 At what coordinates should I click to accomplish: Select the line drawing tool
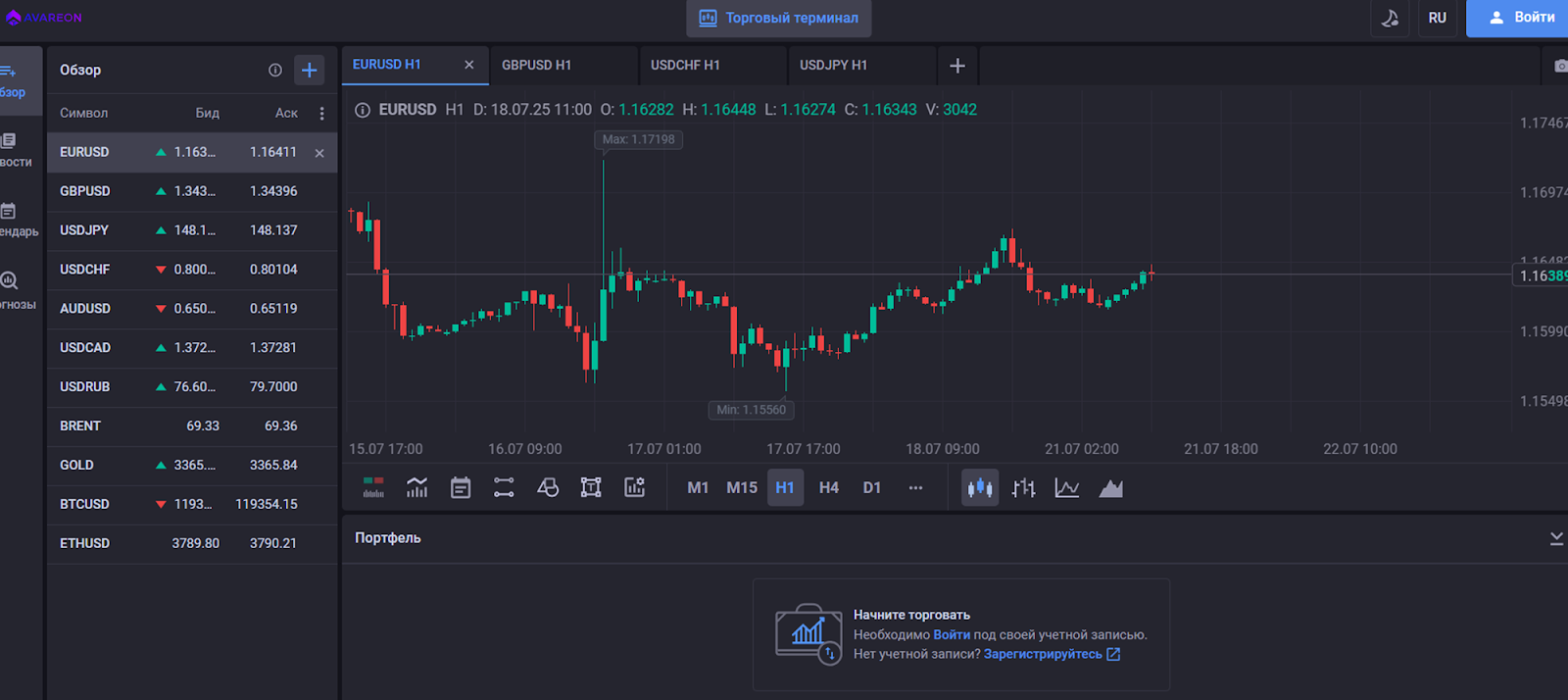coord(504,487)
